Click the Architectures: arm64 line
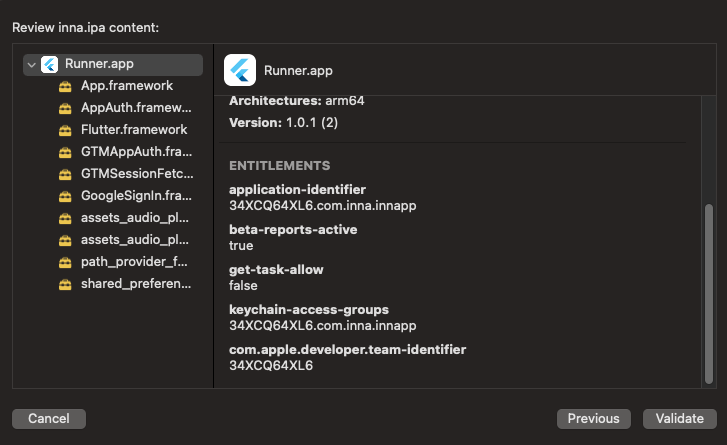Viewport: 727px width, 445px height. coord(297,101)
